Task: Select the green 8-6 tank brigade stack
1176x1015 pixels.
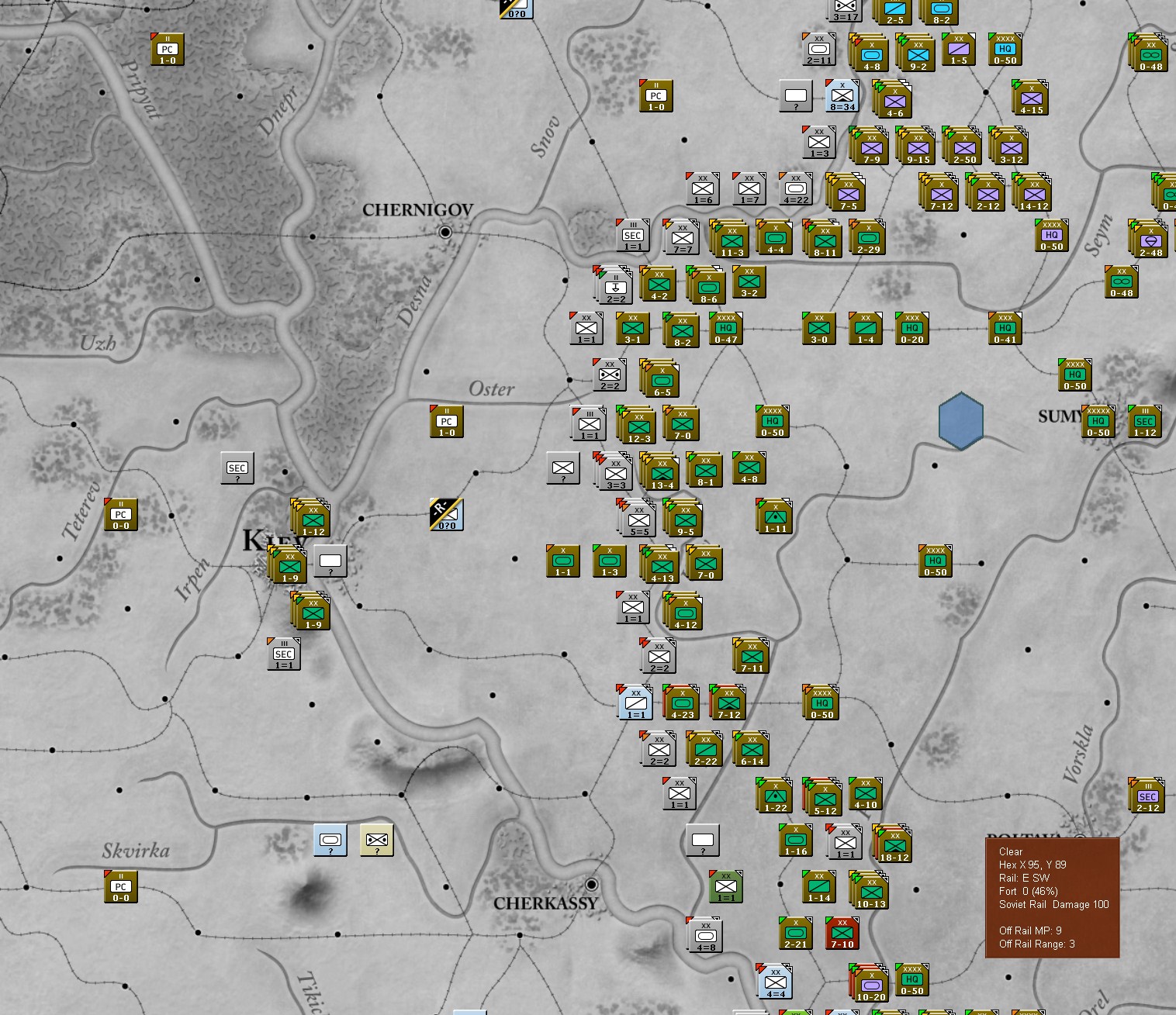Action: tap(707, 286)
